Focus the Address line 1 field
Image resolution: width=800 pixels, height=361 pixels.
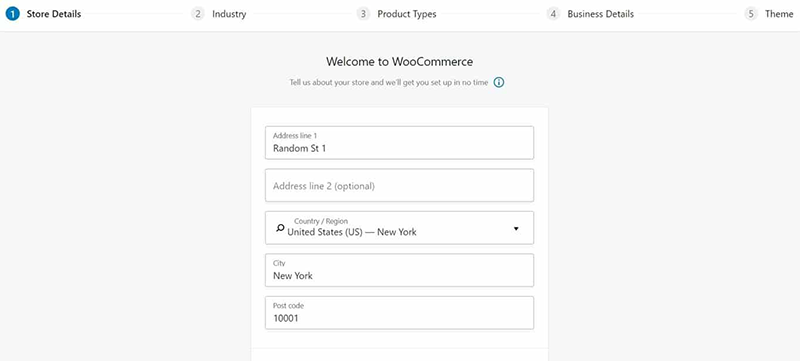pyautogui.click(x=399, y=143)
